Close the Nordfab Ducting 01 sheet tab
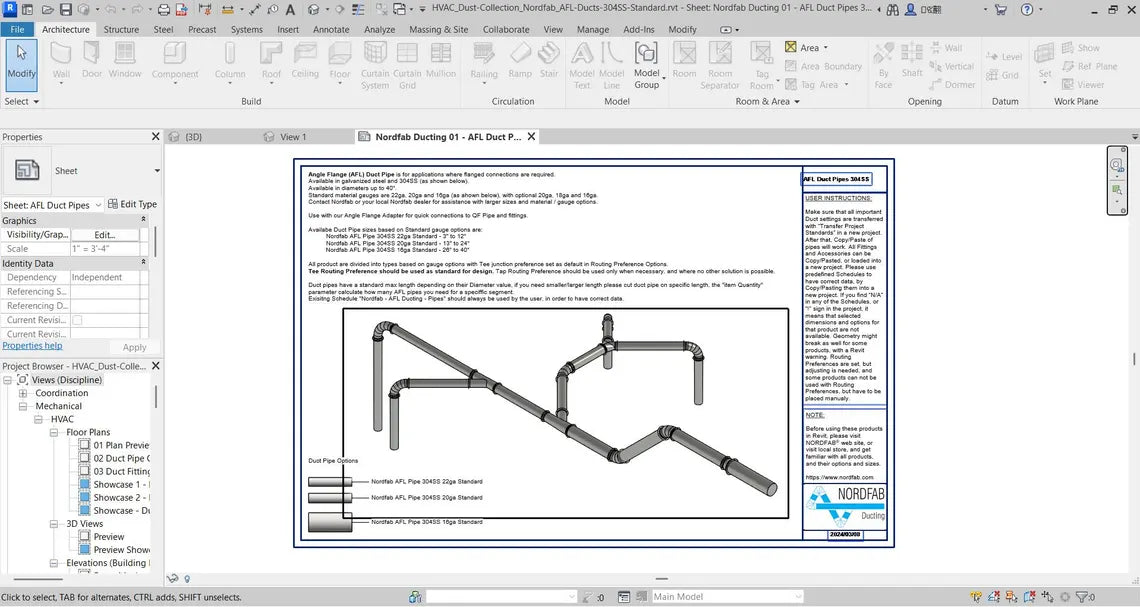Image resolution: width=1140 pixels, height=607 pixels. click(531, 137)
